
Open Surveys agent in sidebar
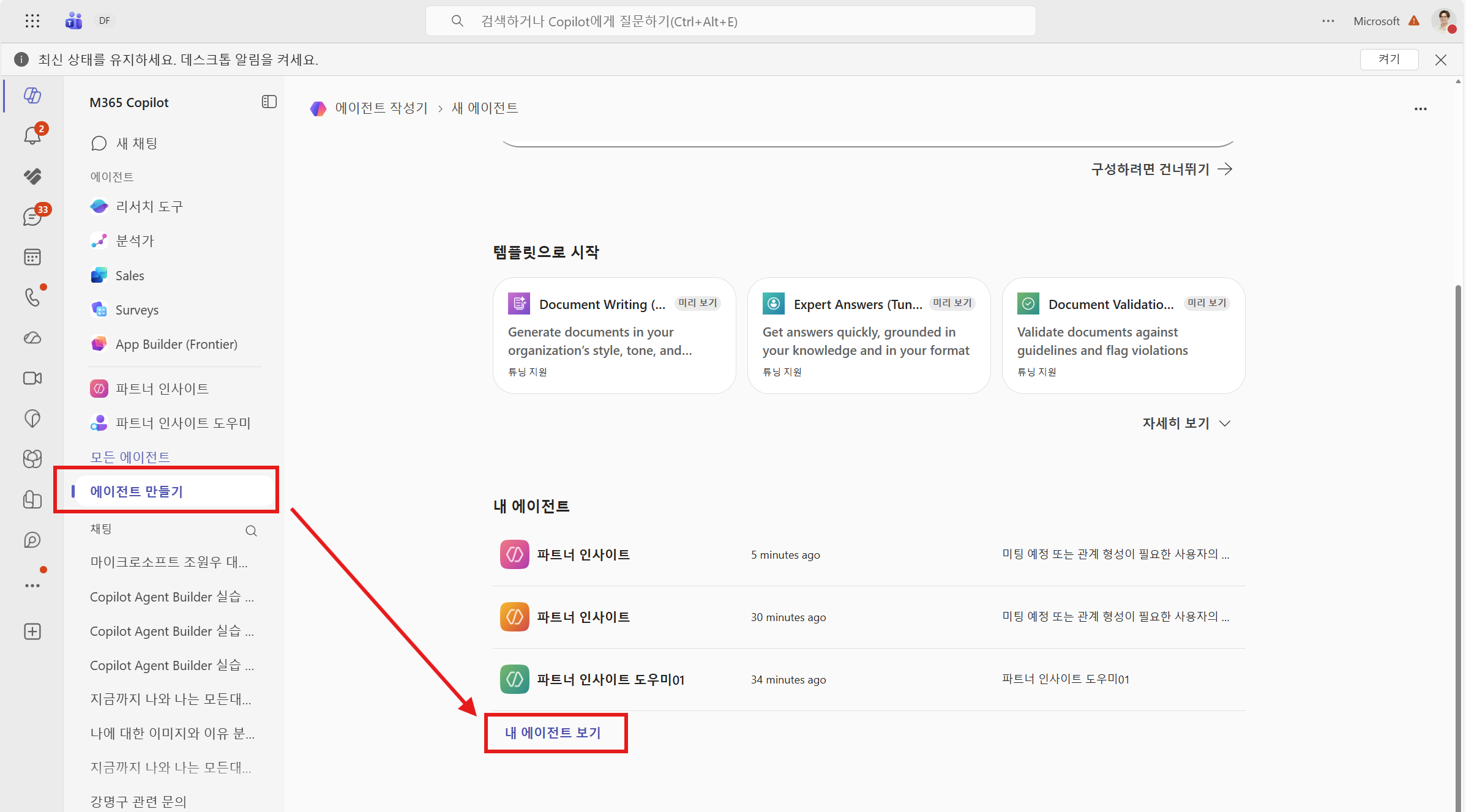coord(124,310)
